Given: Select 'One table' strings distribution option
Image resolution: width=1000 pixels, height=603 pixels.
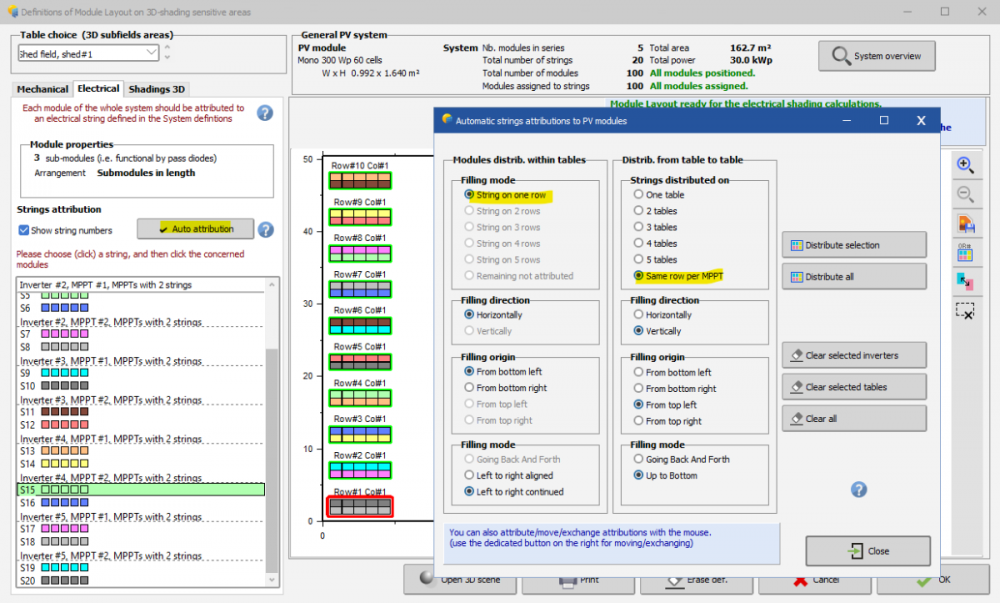Looking at the screenshot, I should 639,195.
